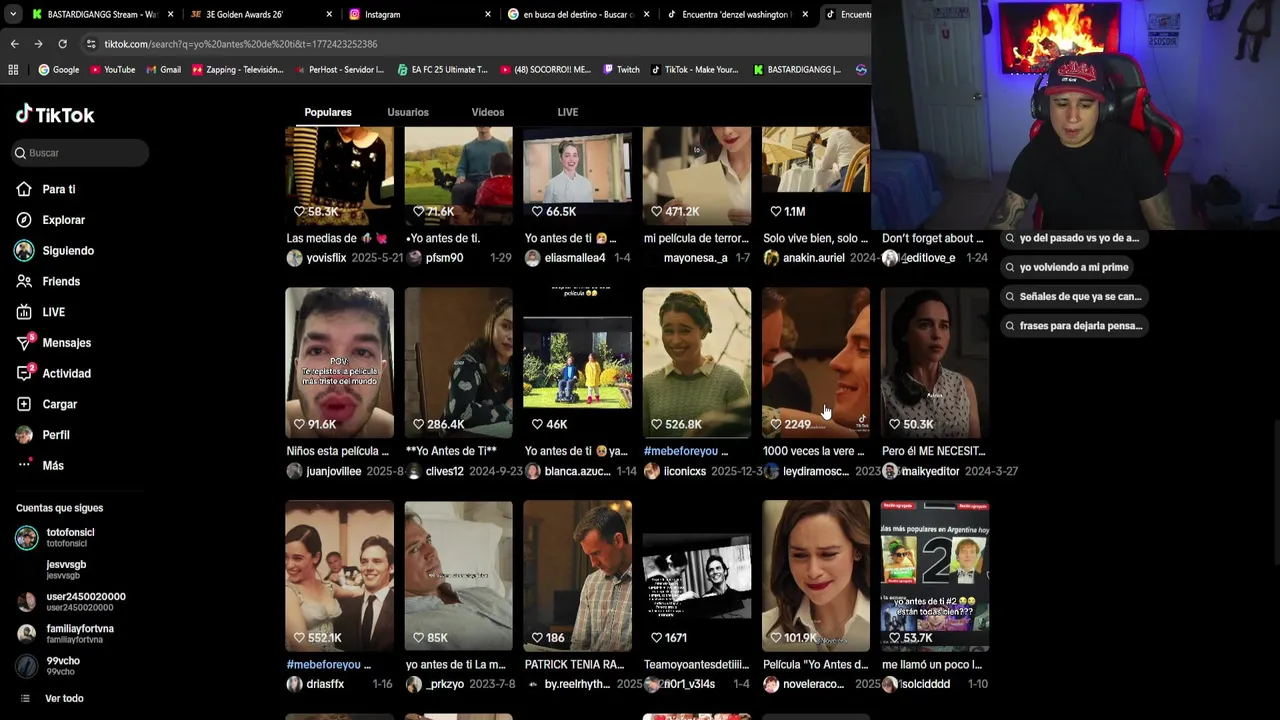
Task: Open suggestion Señales de que ya se can...
Action: (1074, 297)
